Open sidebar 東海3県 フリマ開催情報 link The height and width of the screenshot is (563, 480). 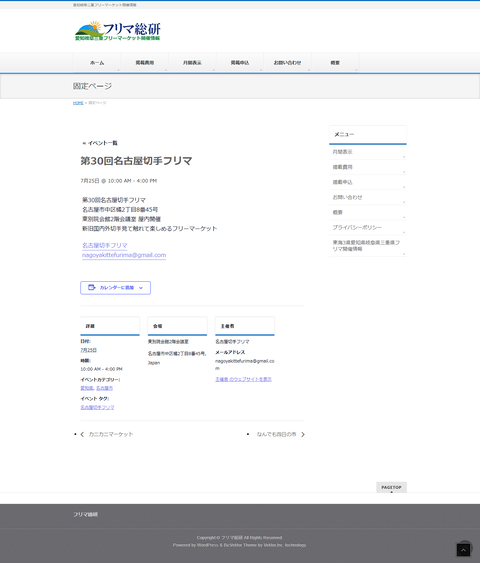[368, 246]
